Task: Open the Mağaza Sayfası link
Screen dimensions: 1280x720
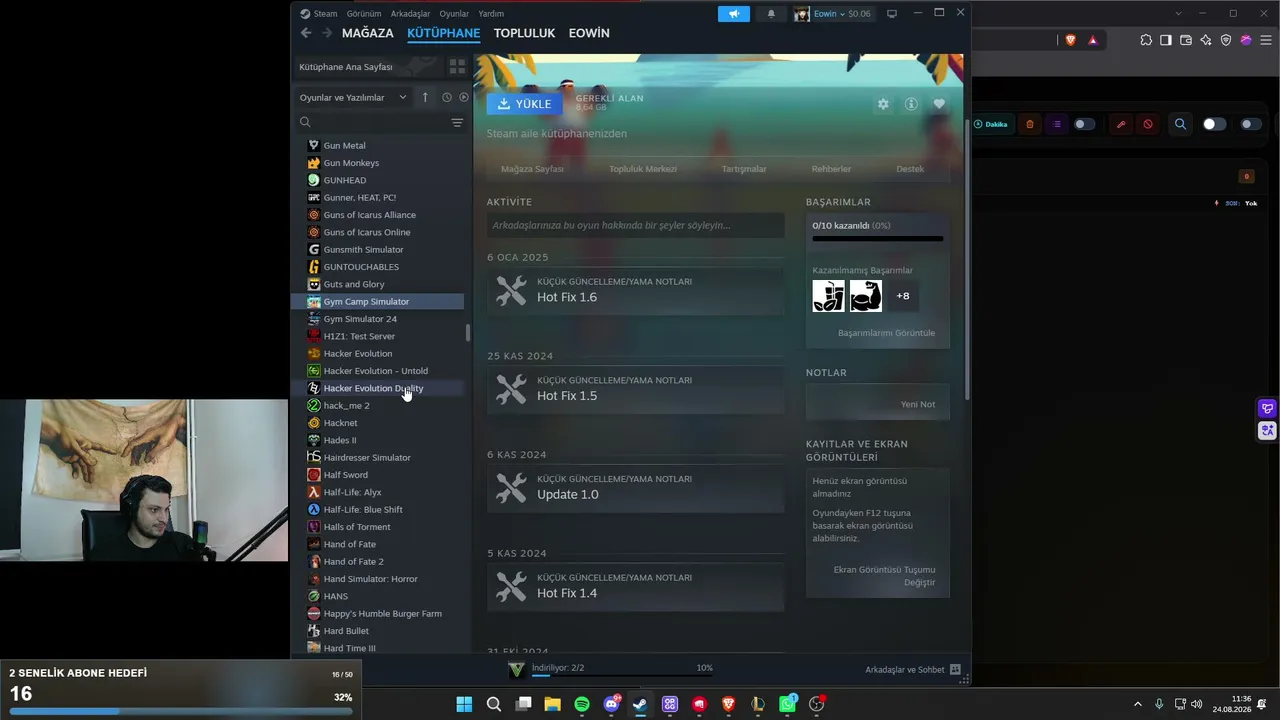Action: click(532, 169)
